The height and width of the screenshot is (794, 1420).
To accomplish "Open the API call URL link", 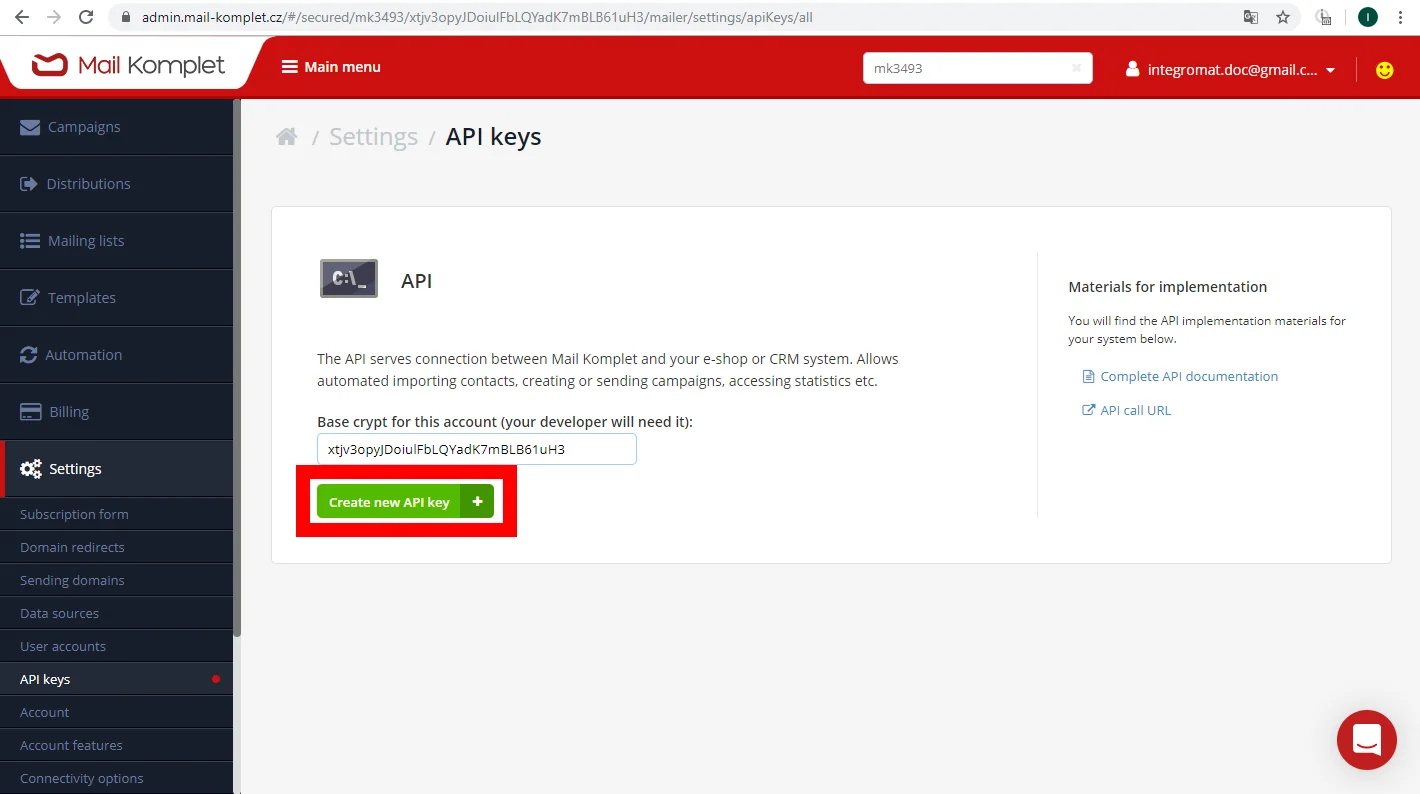I will click(1135, 410).
